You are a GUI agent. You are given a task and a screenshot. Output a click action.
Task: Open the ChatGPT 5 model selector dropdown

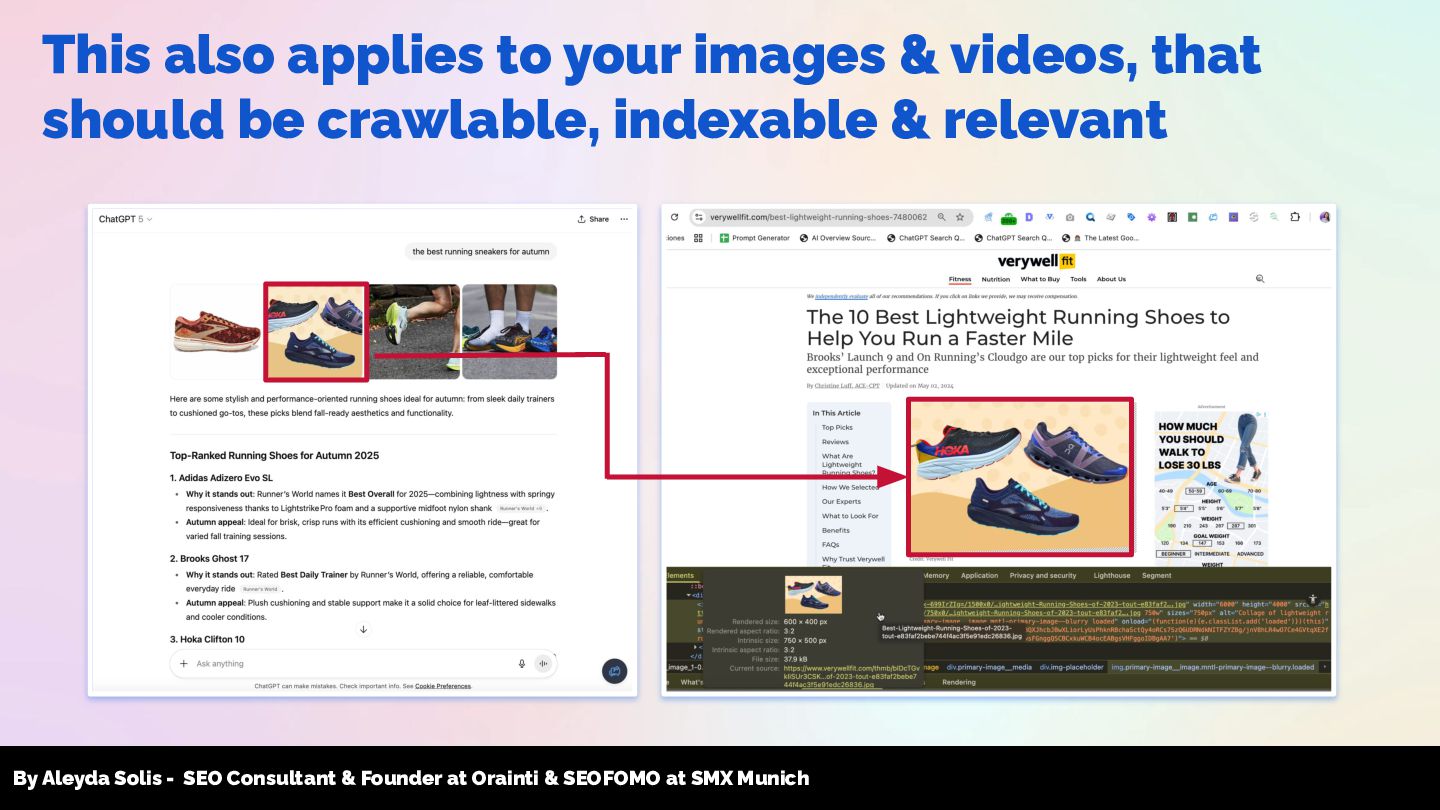(125, 219)
